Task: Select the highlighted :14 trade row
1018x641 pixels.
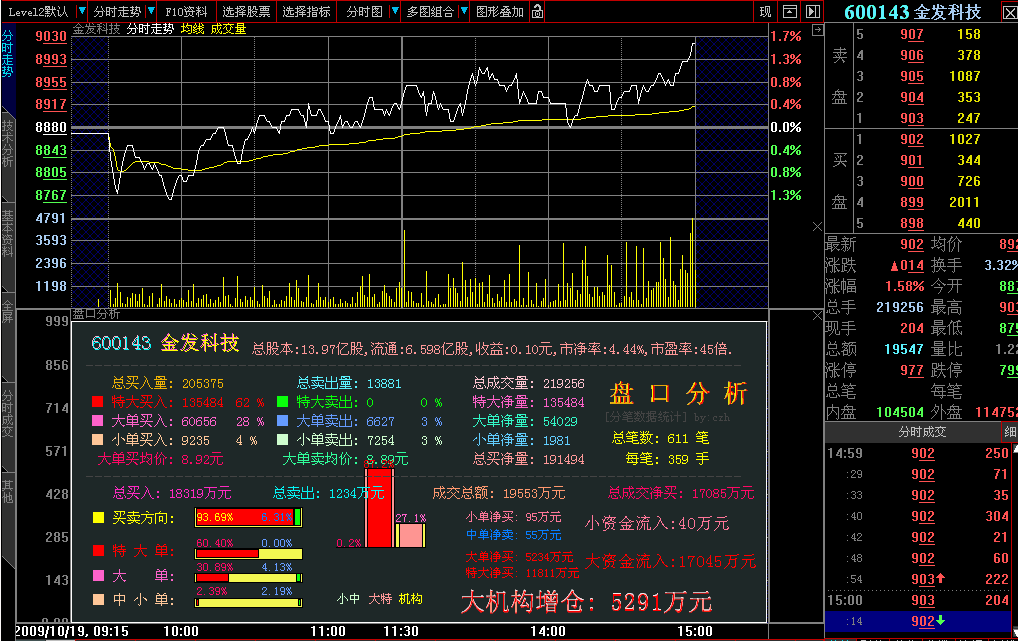Action: click(x=918, y=621)
